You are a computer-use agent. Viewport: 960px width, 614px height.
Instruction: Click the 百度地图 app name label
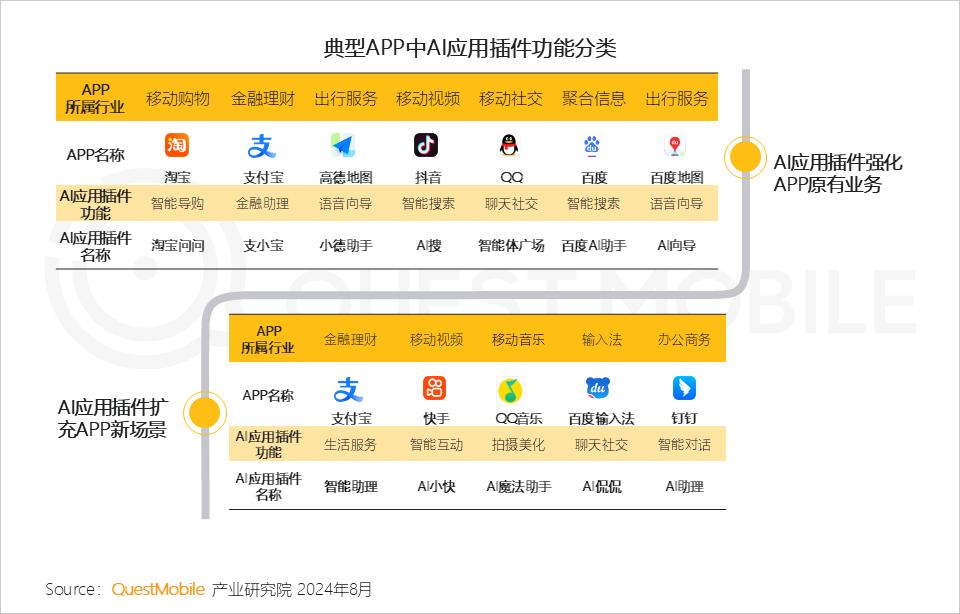pos(677,178)
